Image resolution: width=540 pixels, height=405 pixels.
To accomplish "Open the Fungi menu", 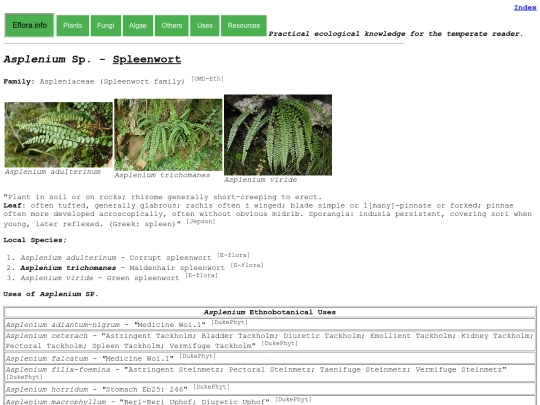I will (x=106, y=25).
